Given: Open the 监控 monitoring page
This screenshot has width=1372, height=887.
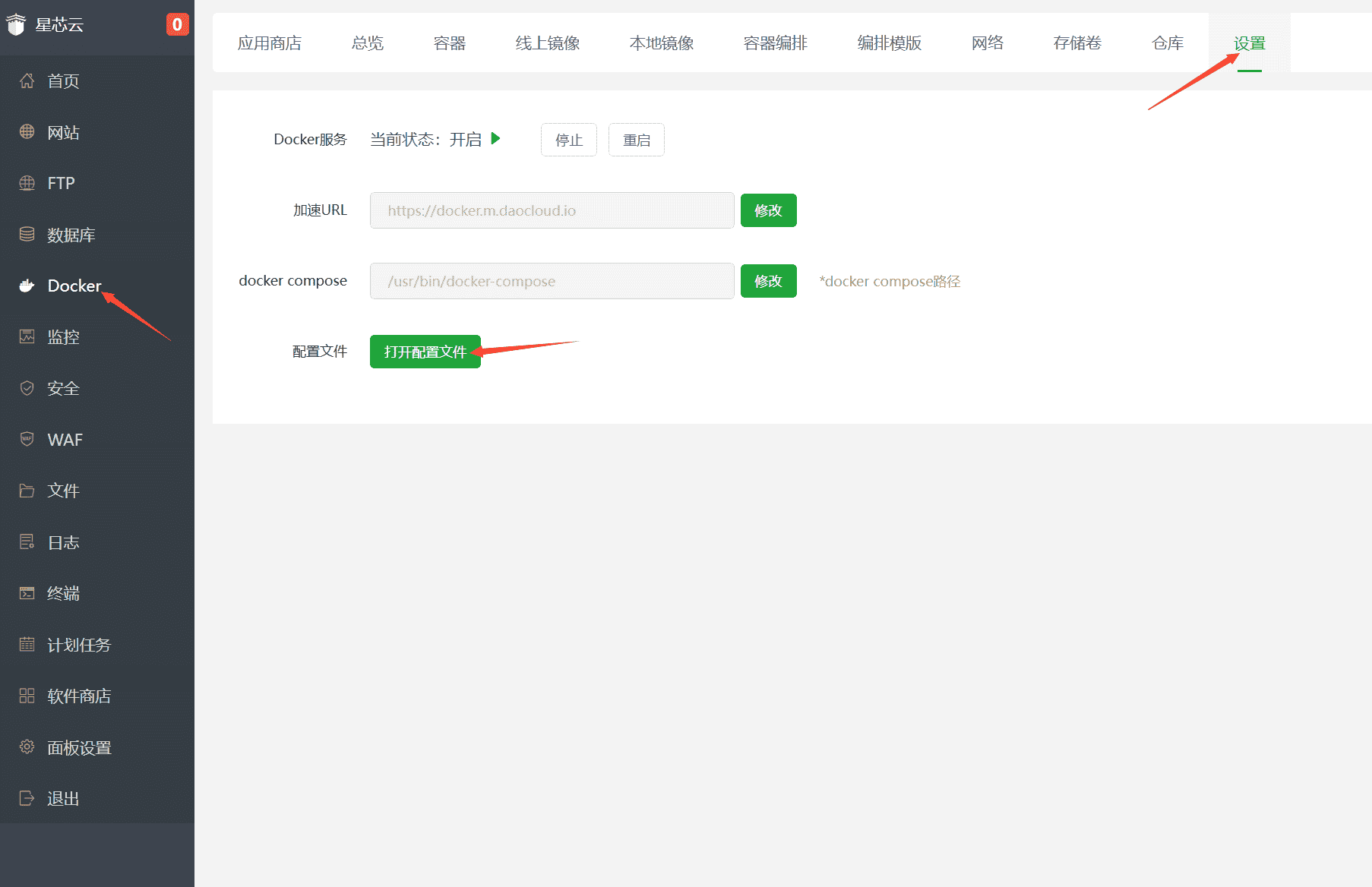Looking at the screenshot, I should pos(63,336).
